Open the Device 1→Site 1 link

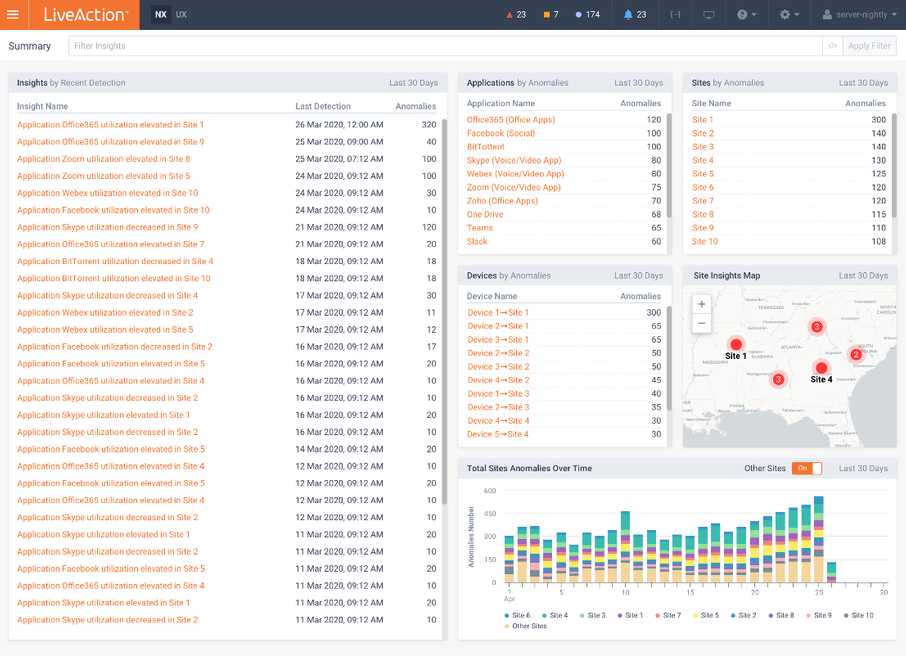pos(497,313)
